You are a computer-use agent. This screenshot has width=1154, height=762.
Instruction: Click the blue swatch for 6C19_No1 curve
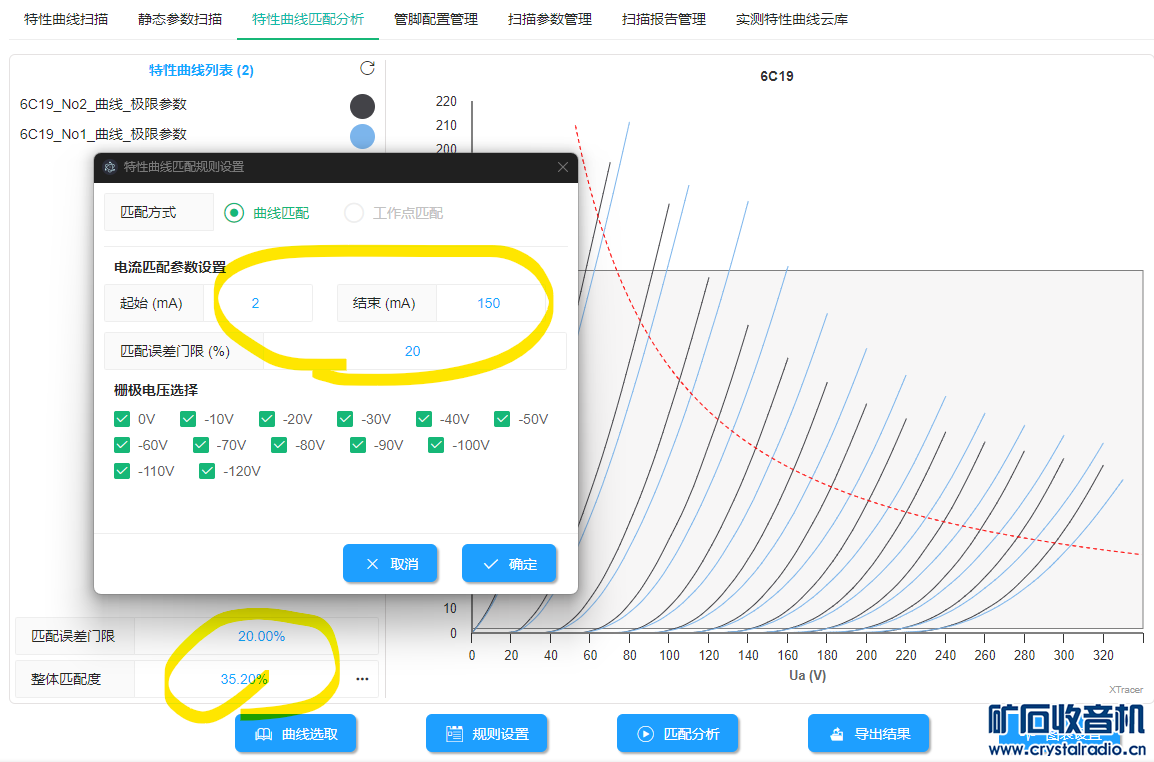(x=362, y=136)
